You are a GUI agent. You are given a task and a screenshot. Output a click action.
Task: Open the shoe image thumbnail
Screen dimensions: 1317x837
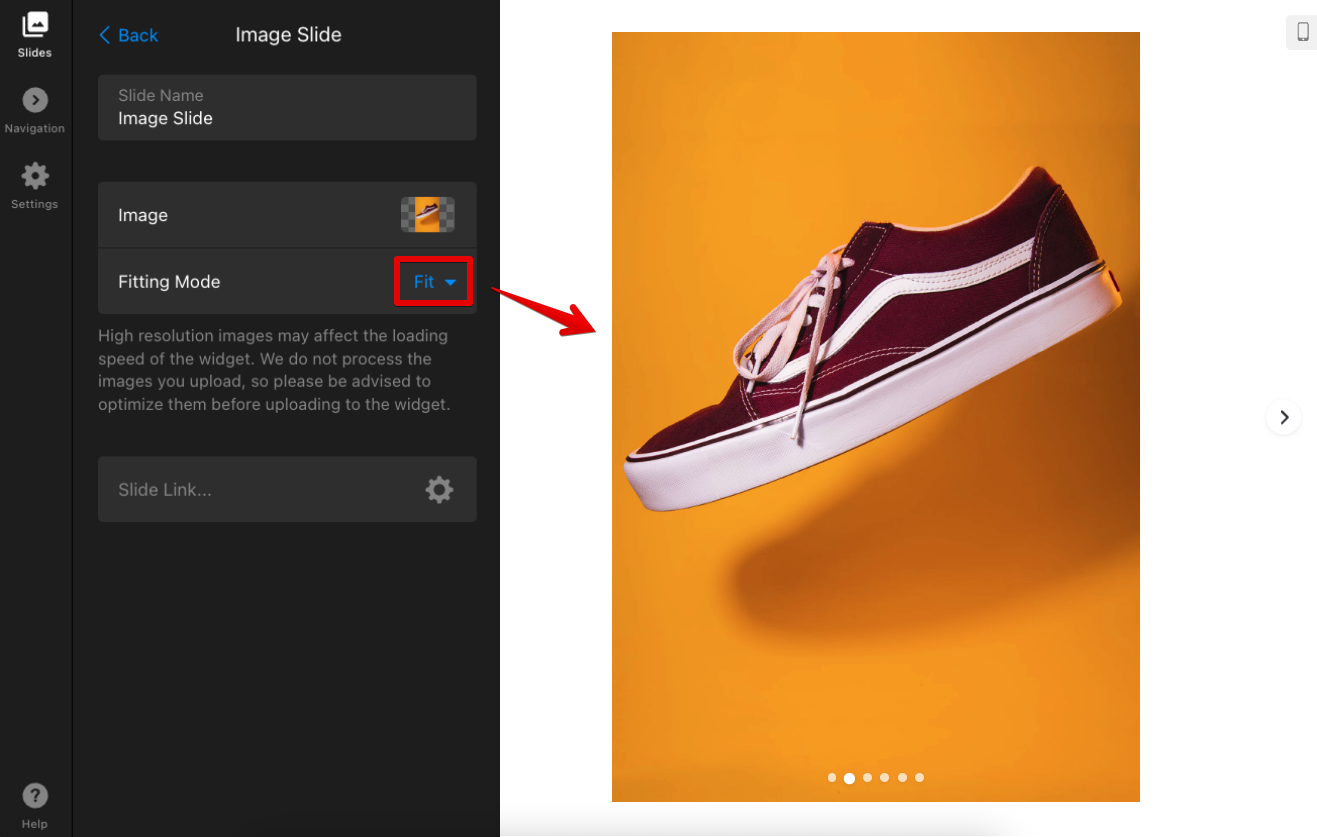(x=428, y=215)
